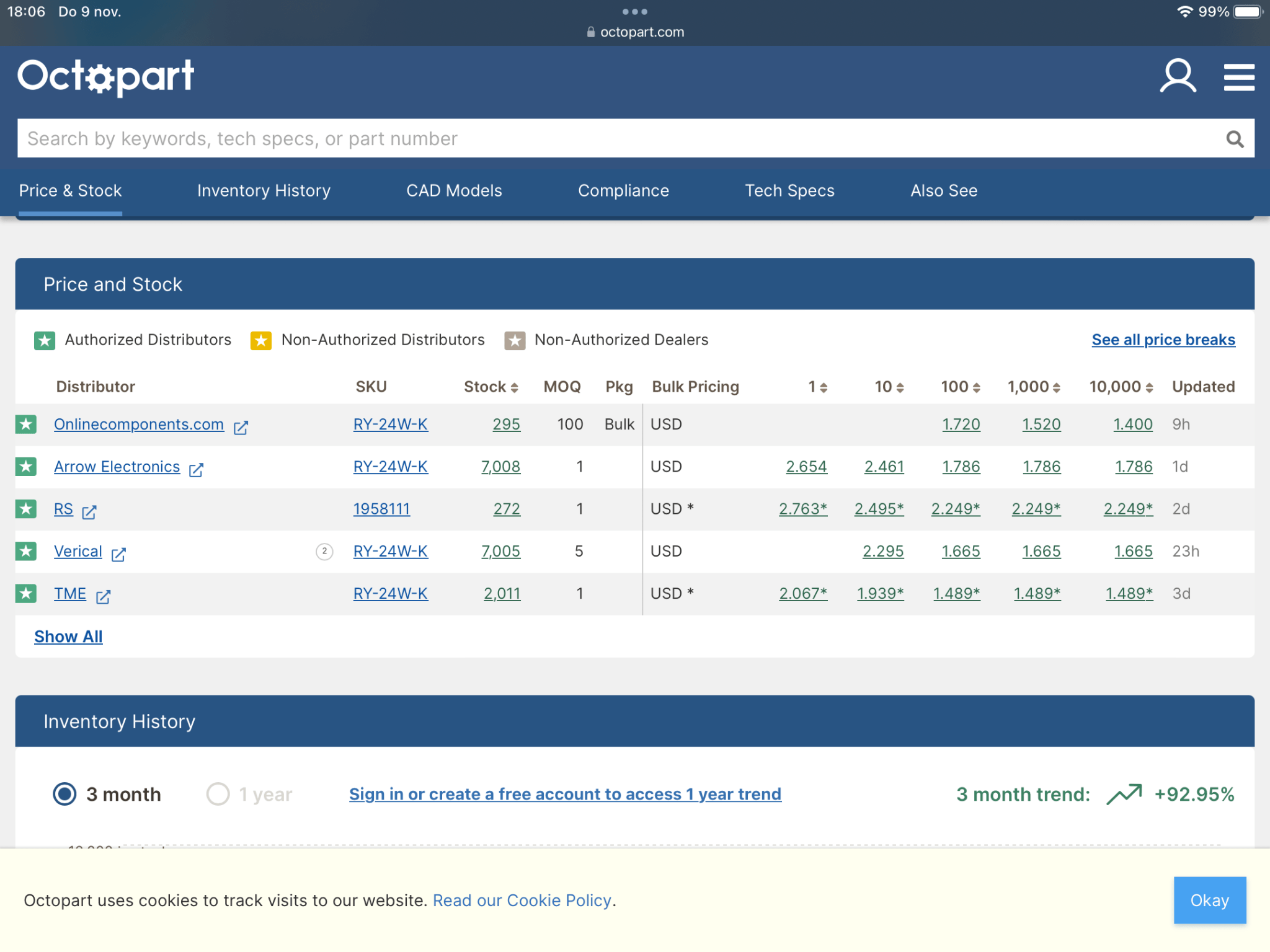Open See all price breaks link

point(1163,340)
